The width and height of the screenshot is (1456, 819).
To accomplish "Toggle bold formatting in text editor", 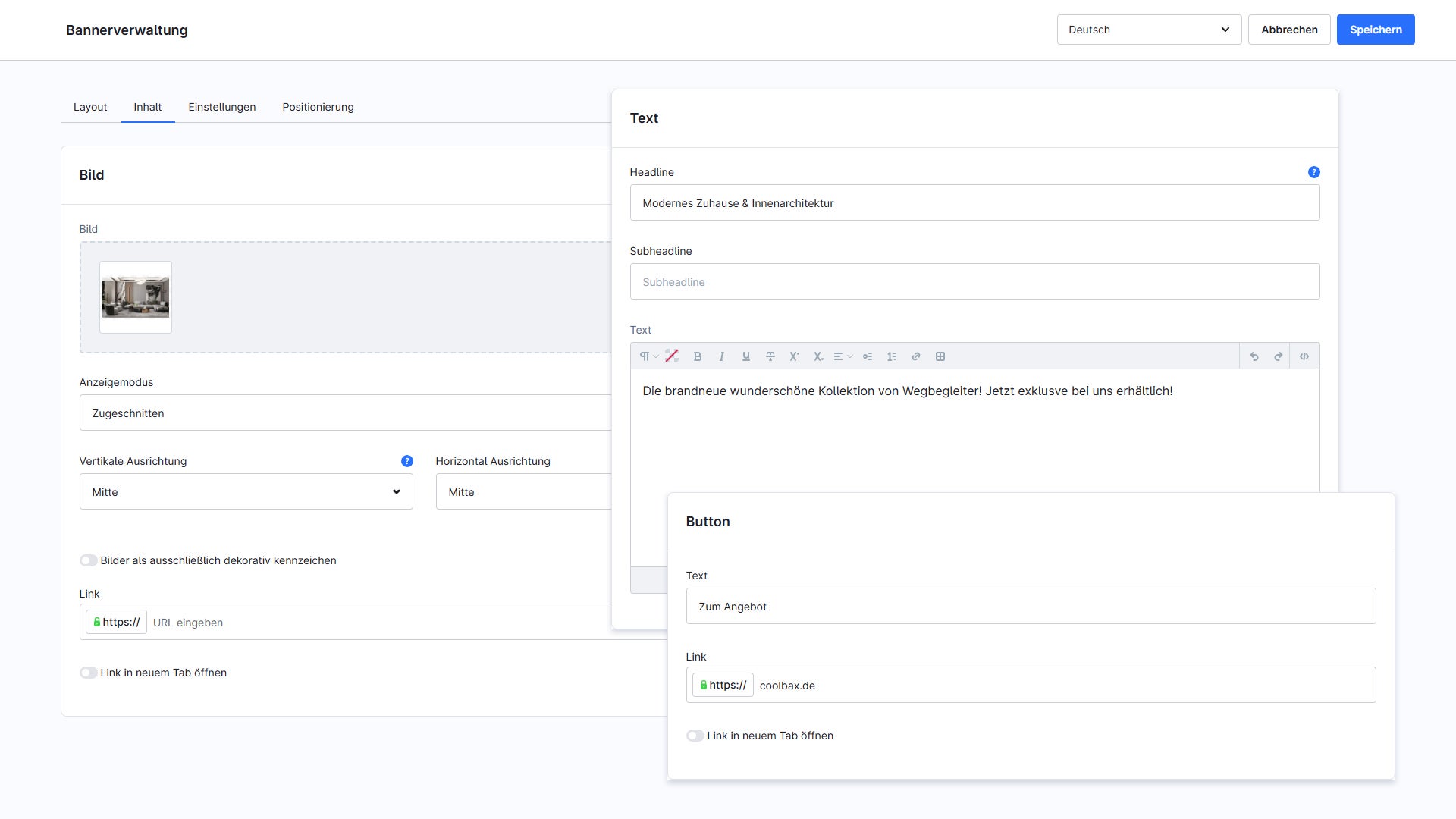I will click(x=698, y=356).
